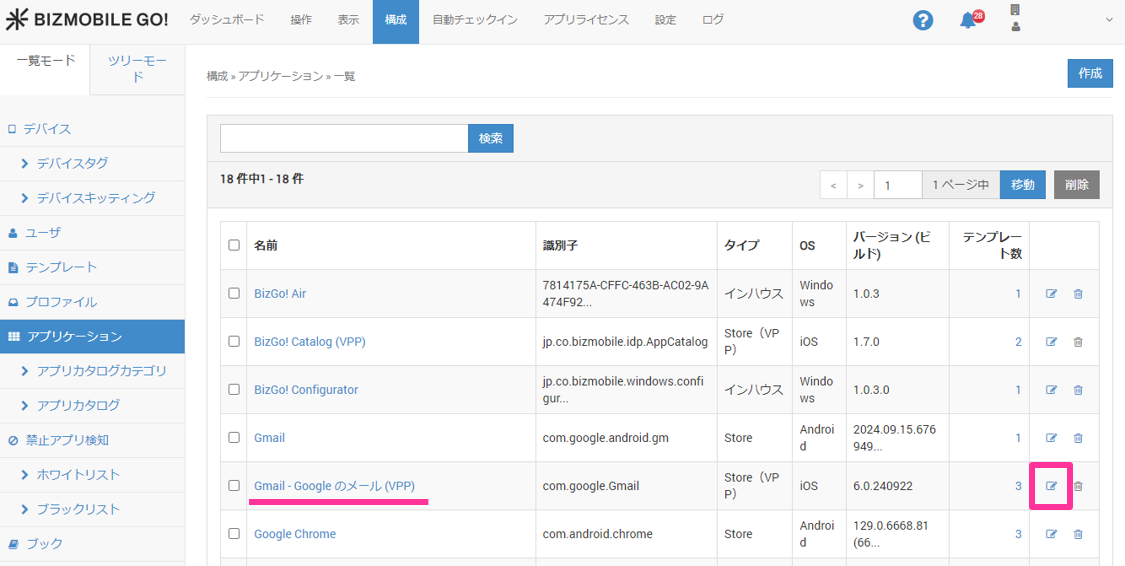
Task: Click the help question mark icon
Action: 923,20
